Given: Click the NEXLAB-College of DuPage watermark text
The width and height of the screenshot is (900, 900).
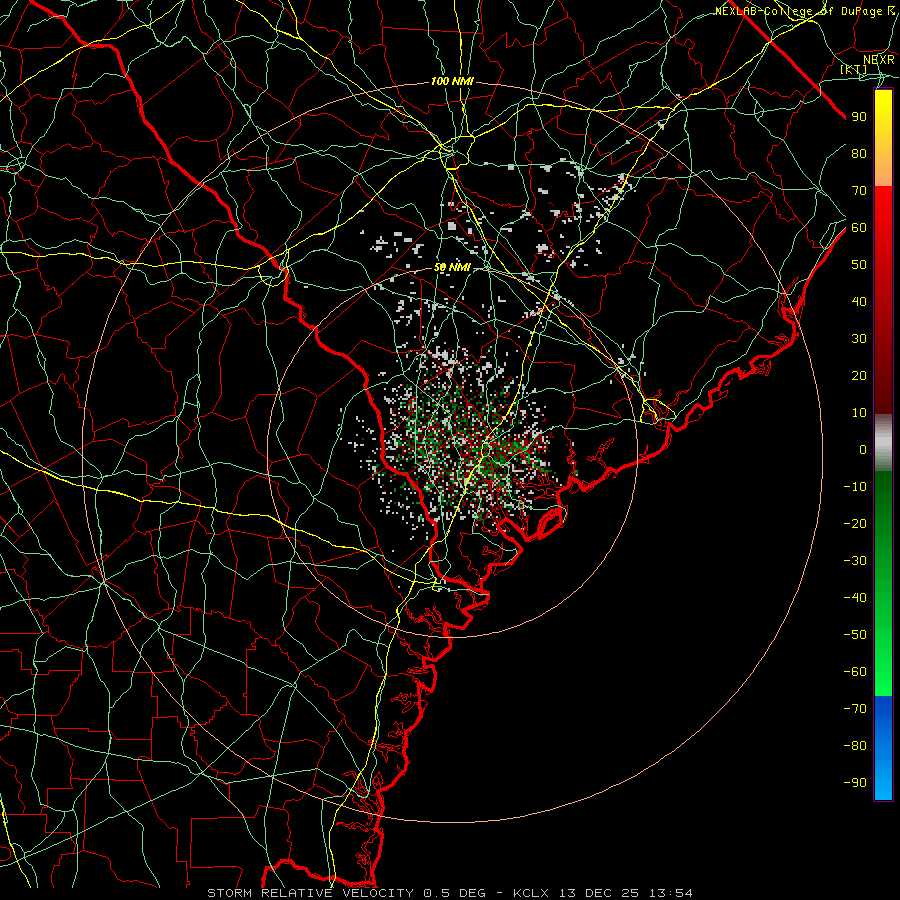Looking at the screenshot, I should pyautogui.click(x=804, y=11).
